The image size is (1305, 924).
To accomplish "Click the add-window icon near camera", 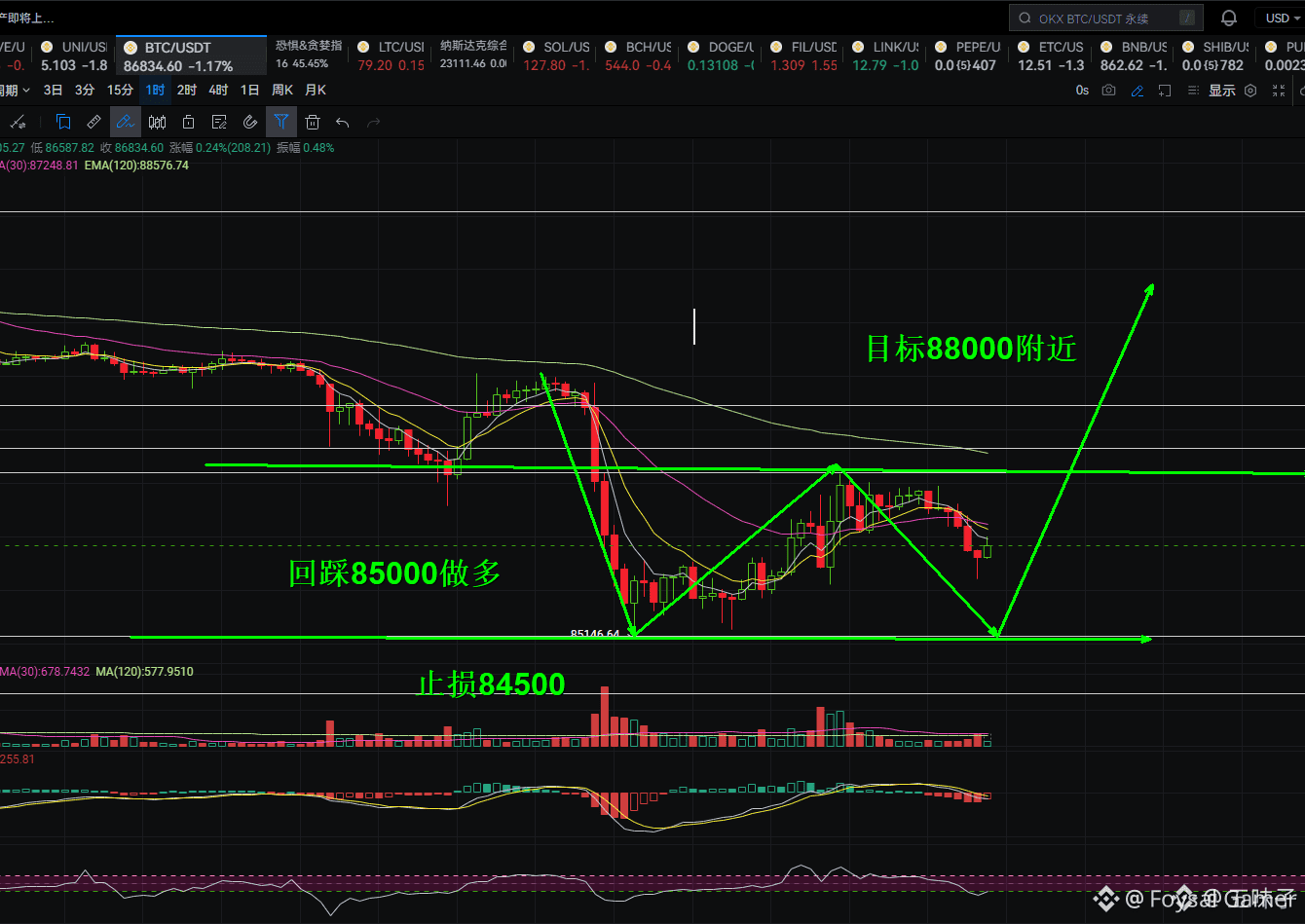I will [1165, 91].
